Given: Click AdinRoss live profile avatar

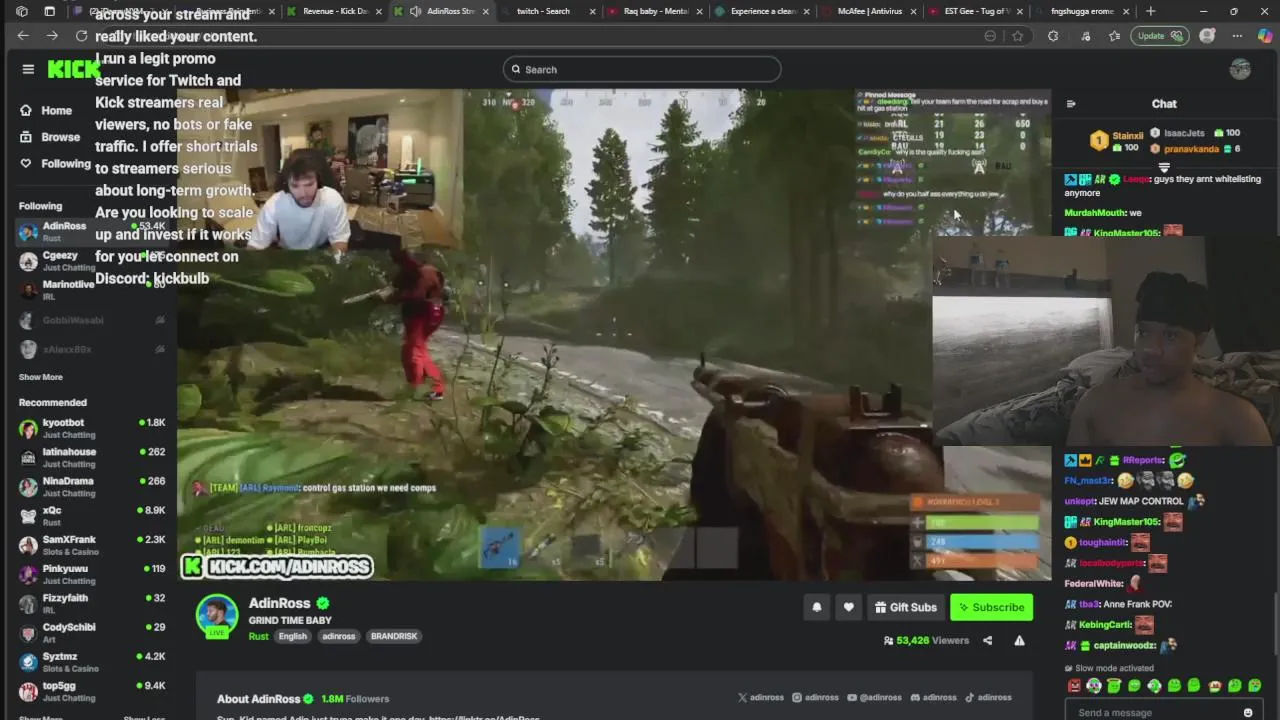Looking at the screenshot, I should (217, 616).
